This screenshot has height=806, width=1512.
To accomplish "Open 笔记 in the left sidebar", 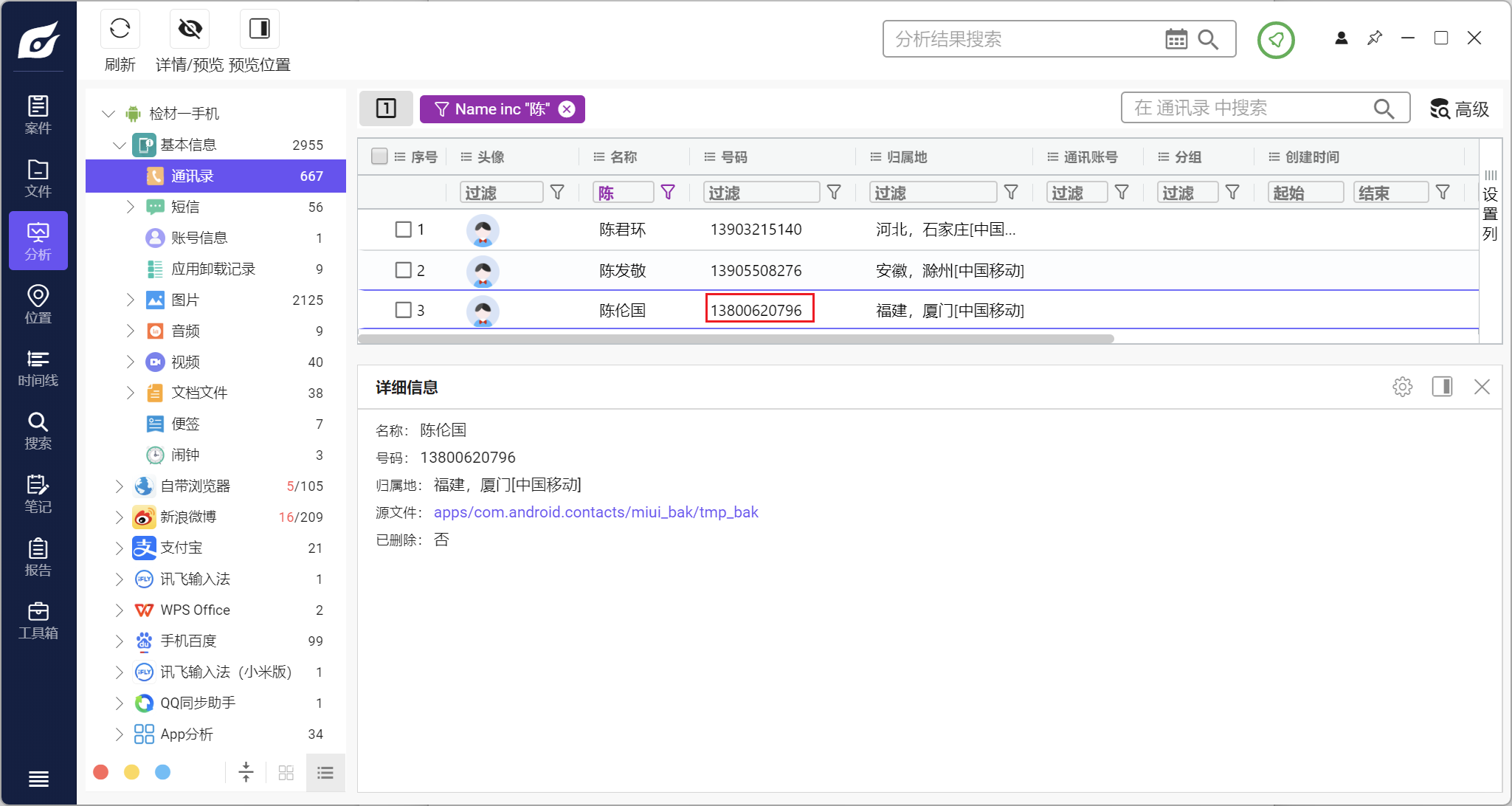I will [38, 494].
